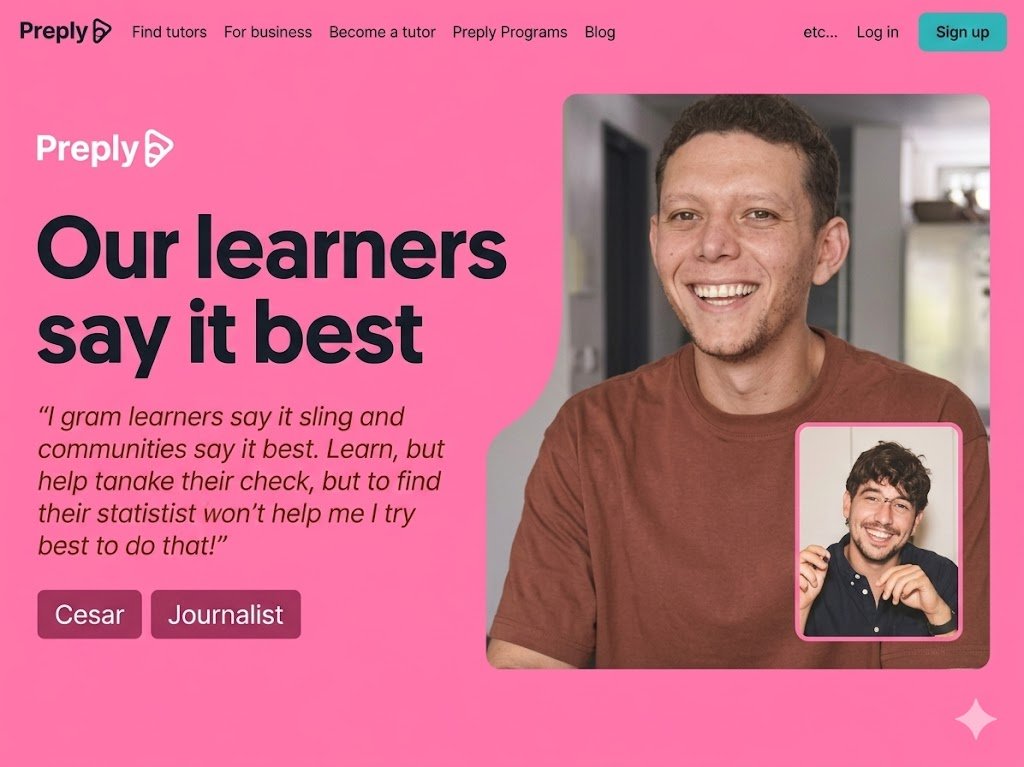Screen dimensions: 1024x767
Task: Open Preply Programs link
Action: (x=509, y=32)
